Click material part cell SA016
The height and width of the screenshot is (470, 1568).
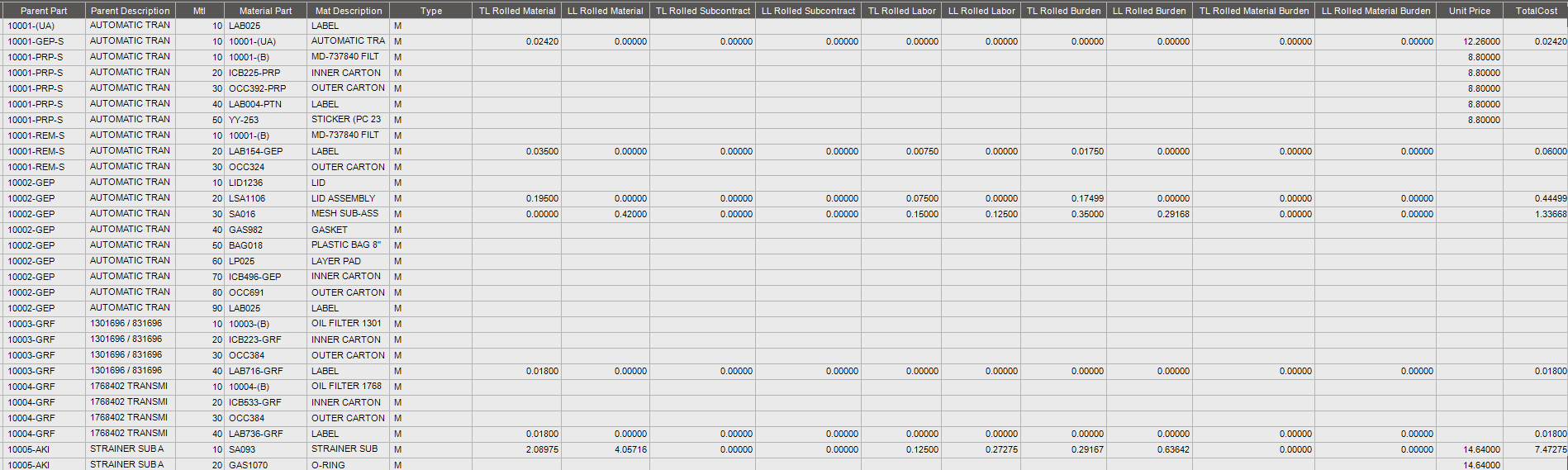(265, 214)
